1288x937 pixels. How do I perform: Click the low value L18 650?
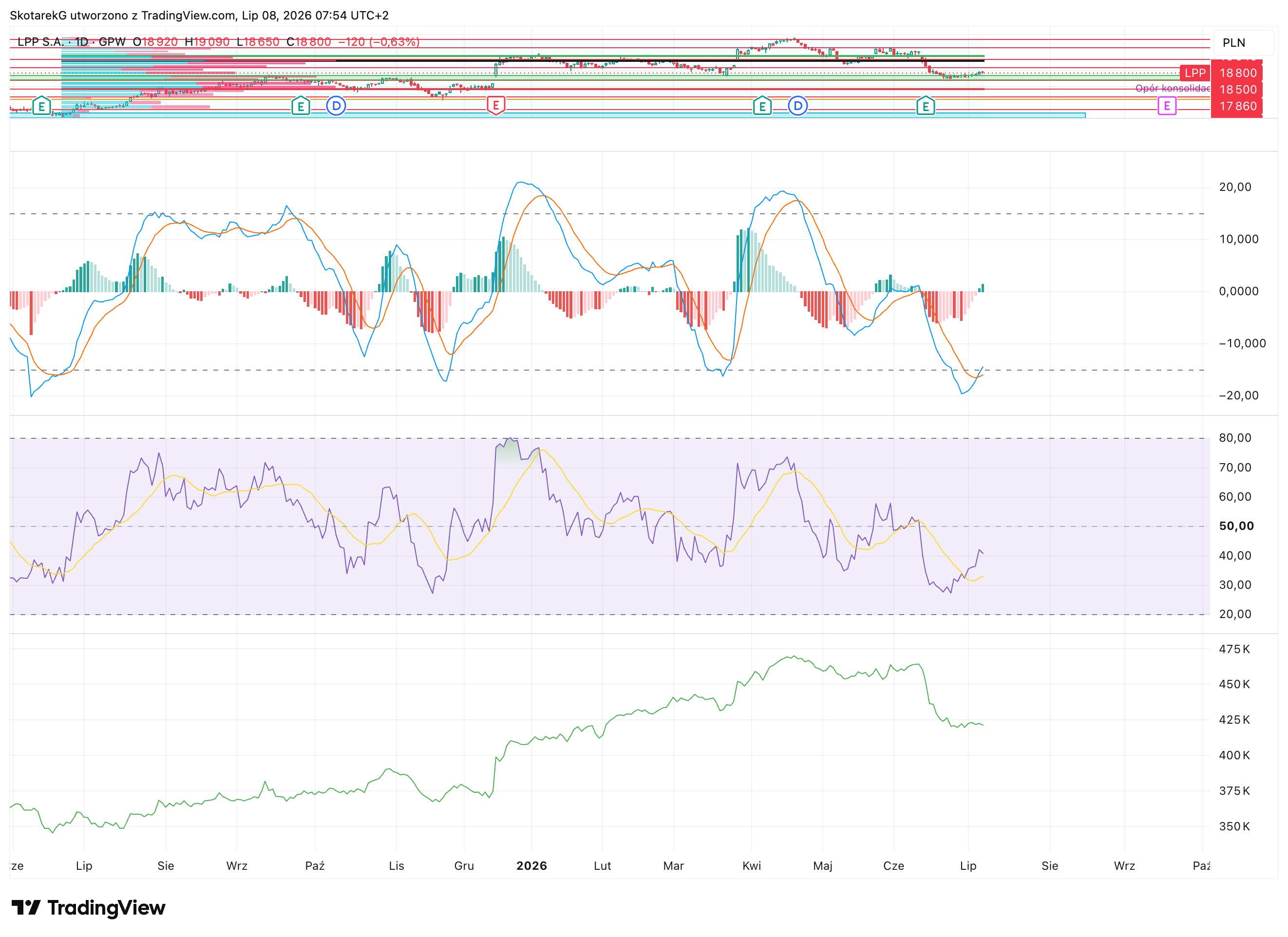point(258,42)
